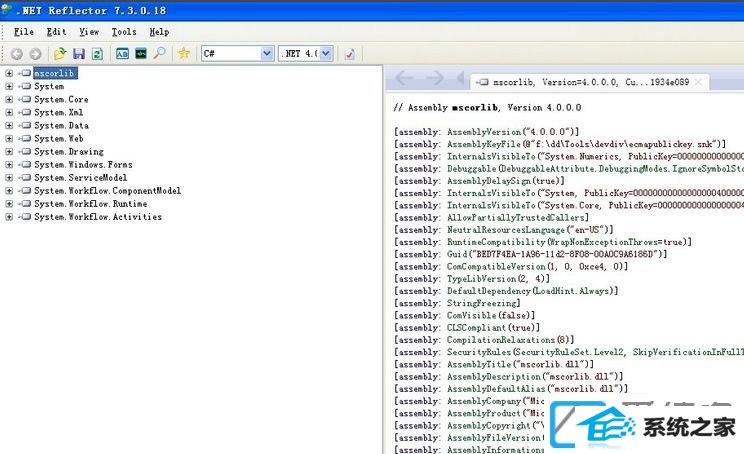Open the View menu

coord(89,32)
